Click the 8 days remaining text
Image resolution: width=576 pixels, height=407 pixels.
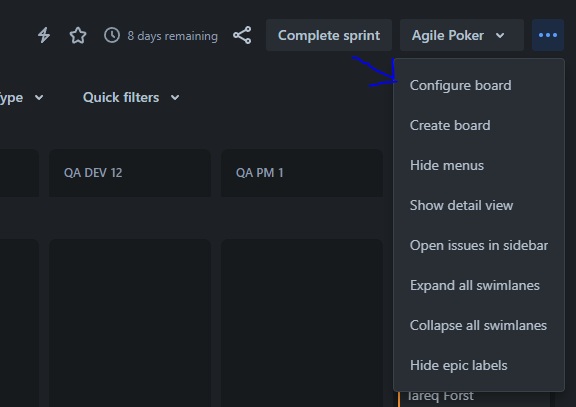[x=172, y=36]
